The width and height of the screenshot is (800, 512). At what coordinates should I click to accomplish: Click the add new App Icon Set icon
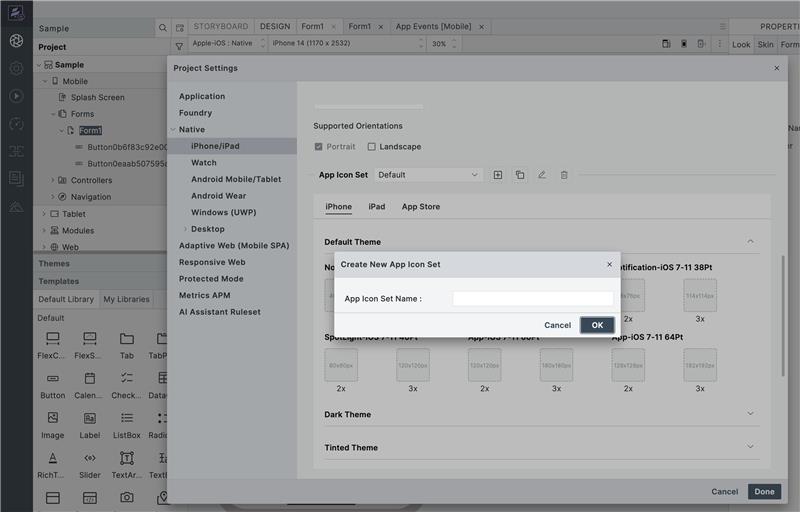click(x=498, y=175)
